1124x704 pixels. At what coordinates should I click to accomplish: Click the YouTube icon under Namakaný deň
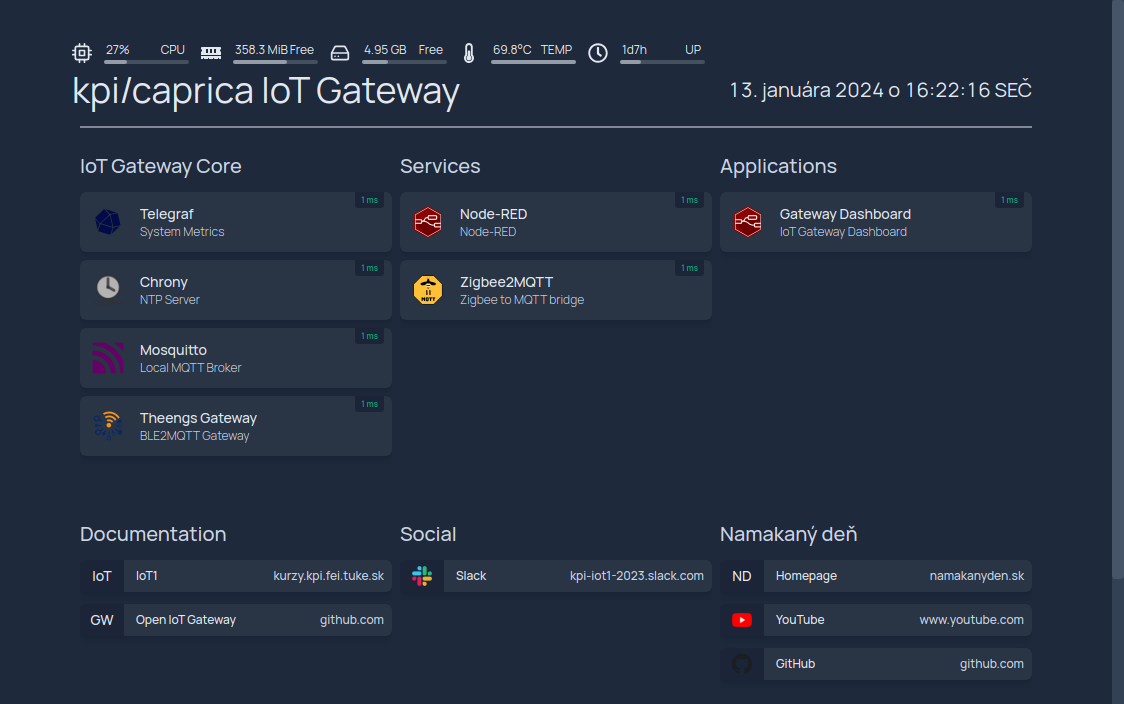click(x=741, y=619)
